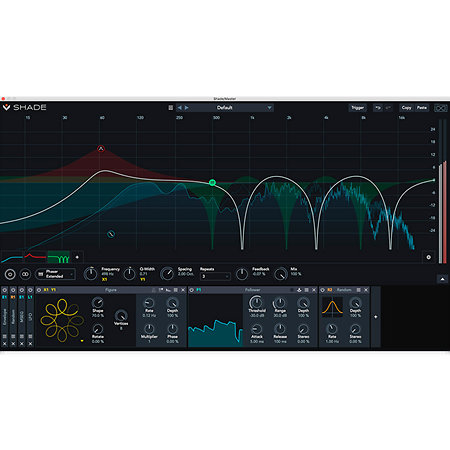Click the Trigger button
Screen dimensions: 450x450
[357, 108]
